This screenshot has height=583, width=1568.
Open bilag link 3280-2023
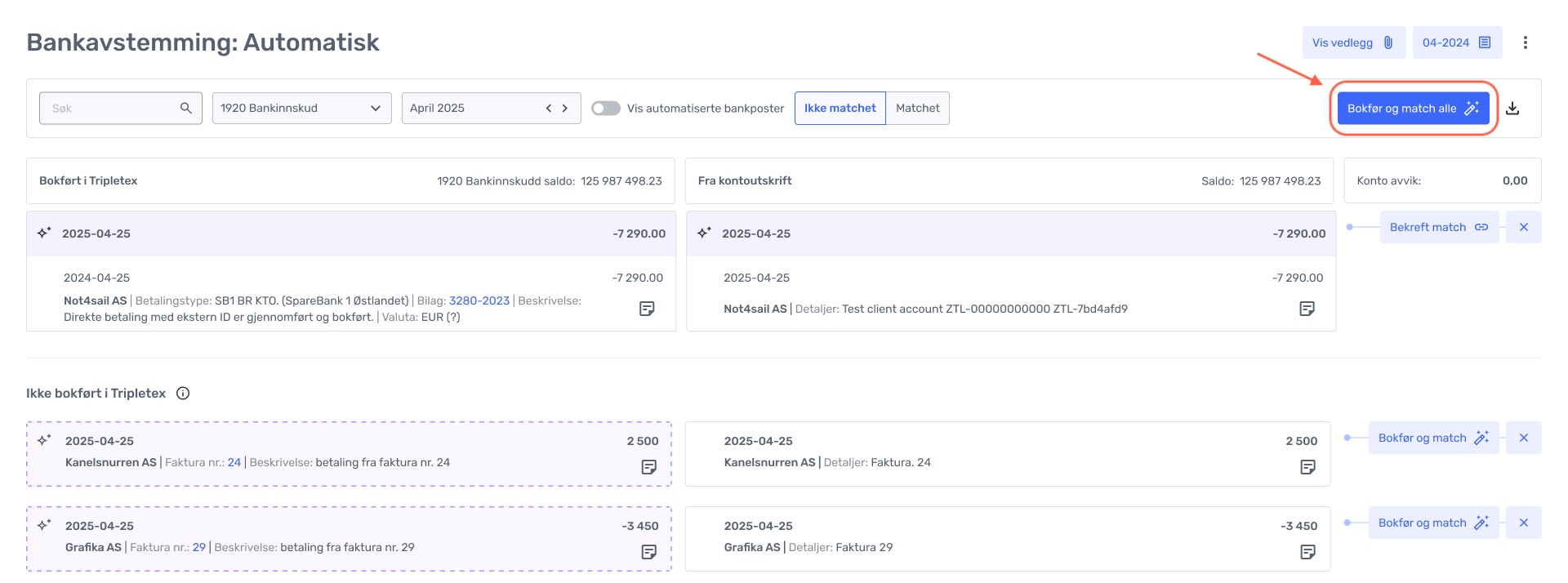pos(479,300)
